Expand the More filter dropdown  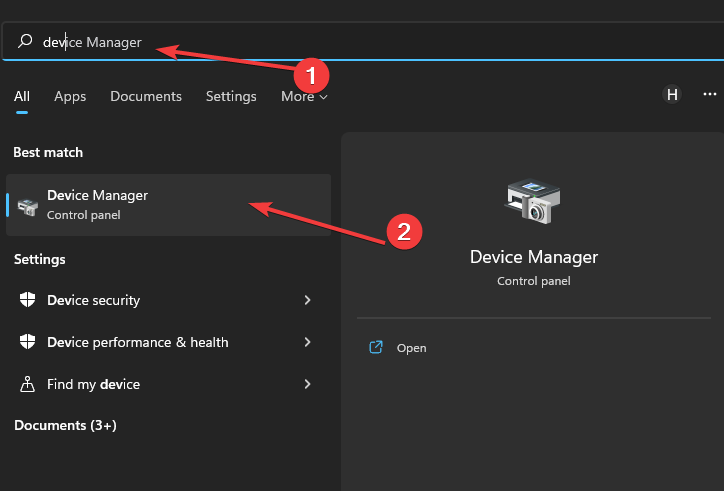(304, 97)
